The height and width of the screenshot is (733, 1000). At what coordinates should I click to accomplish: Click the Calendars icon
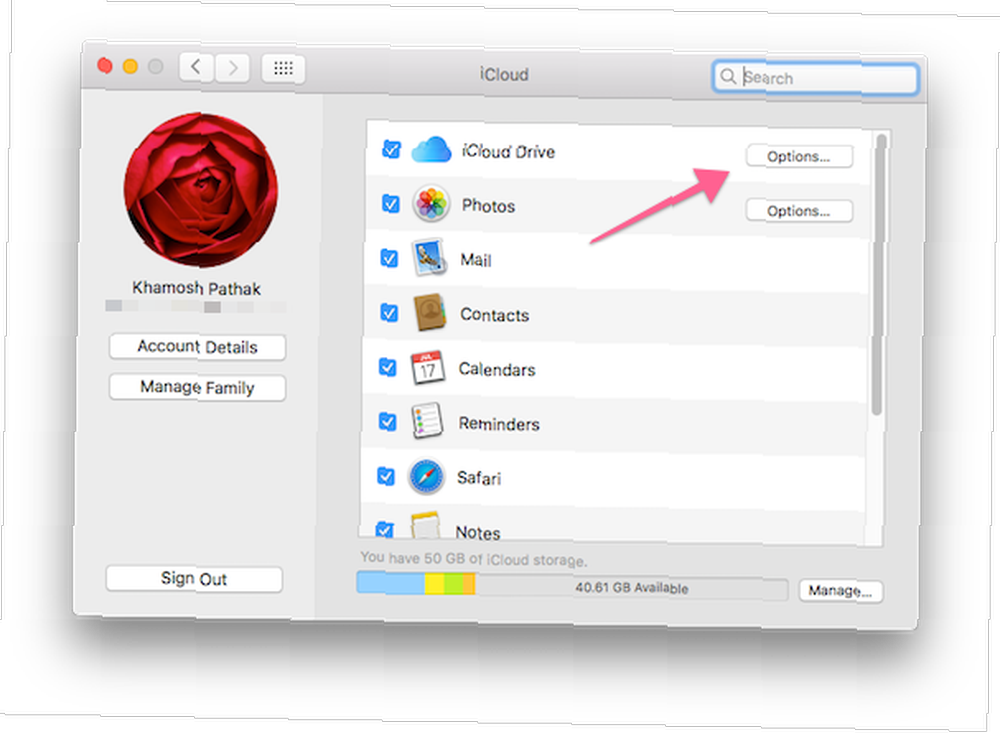pyautogui.click(x=427, y=367)
